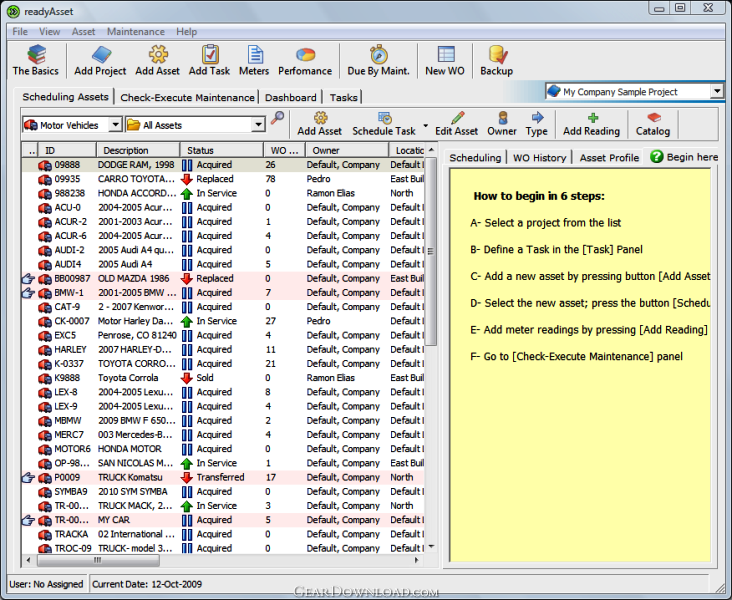Click the Edit Asset pencil icon
Image resolution: width=732 pixels, height=600 pixels.
457,124
